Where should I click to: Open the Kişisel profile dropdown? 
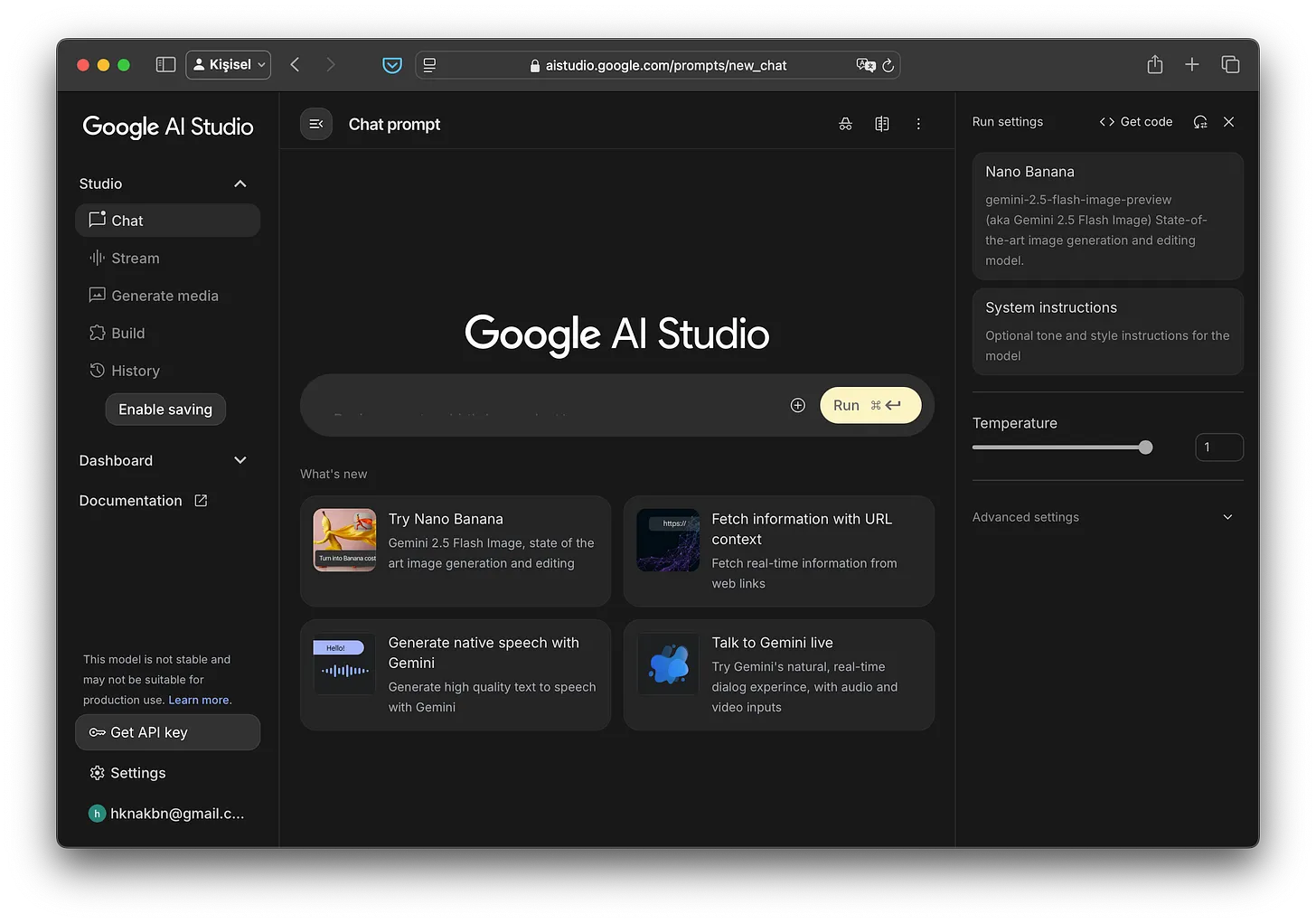[x=228, y=65]
